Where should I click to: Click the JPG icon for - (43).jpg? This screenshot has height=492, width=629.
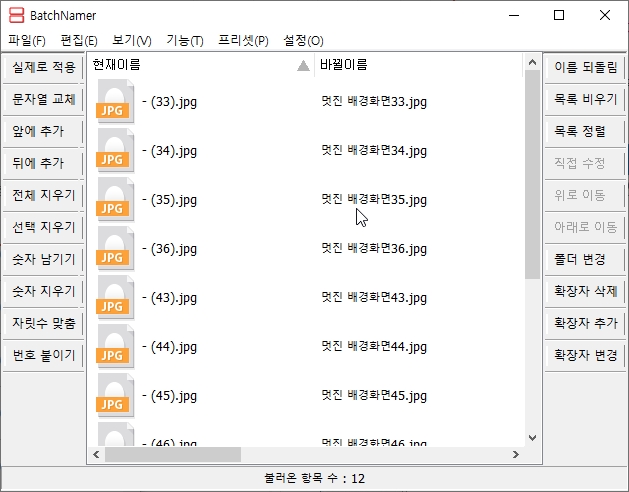click(x=115, y=297)
